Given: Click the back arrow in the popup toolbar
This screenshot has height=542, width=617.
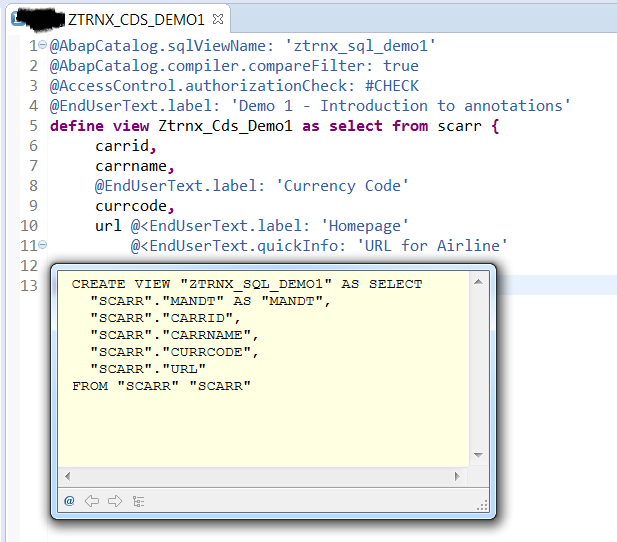Looking at the screenshot, I should click(x=92, y=501).
